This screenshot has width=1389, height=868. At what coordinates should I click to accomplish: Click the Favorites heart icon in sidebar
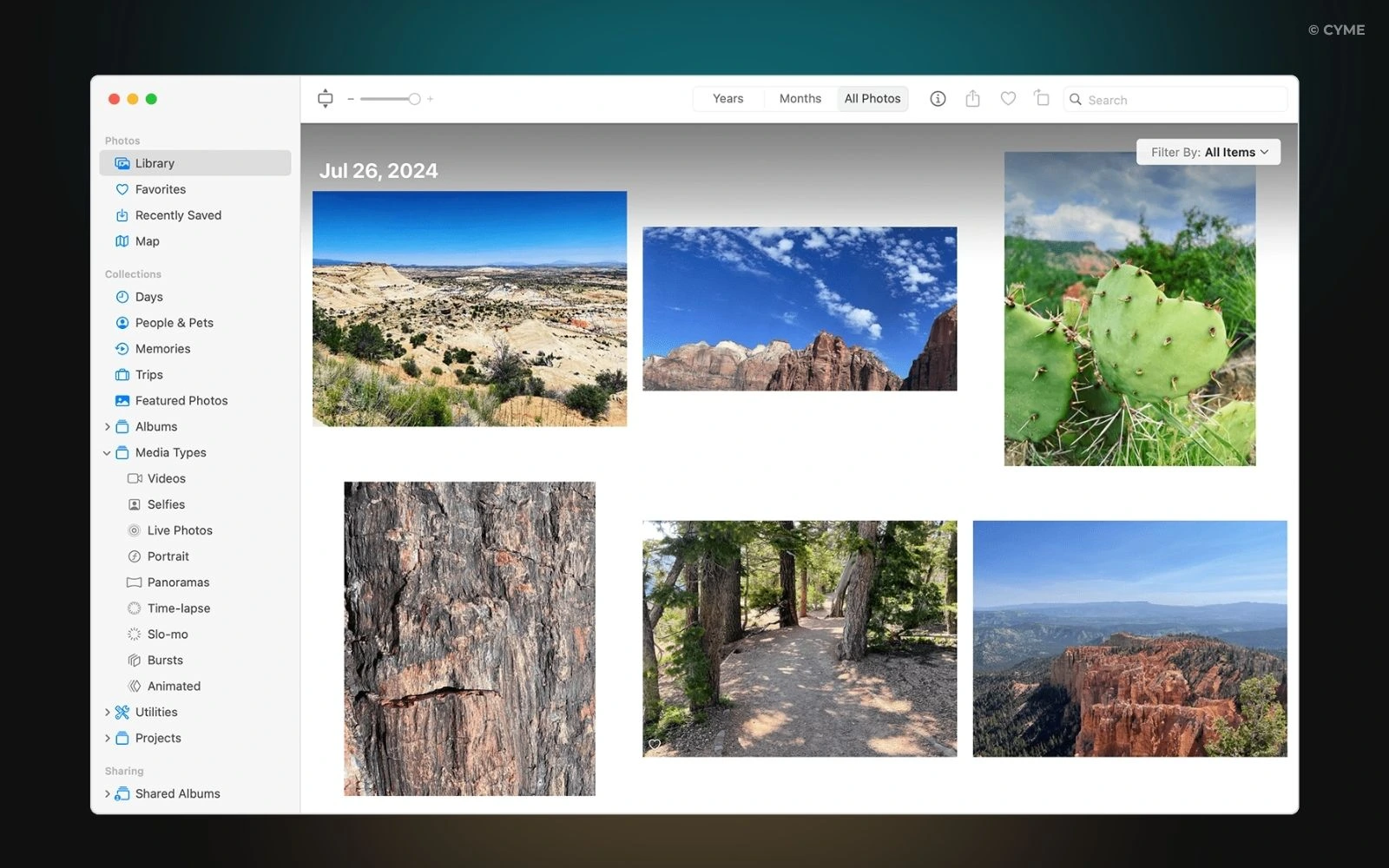(122, 189)
